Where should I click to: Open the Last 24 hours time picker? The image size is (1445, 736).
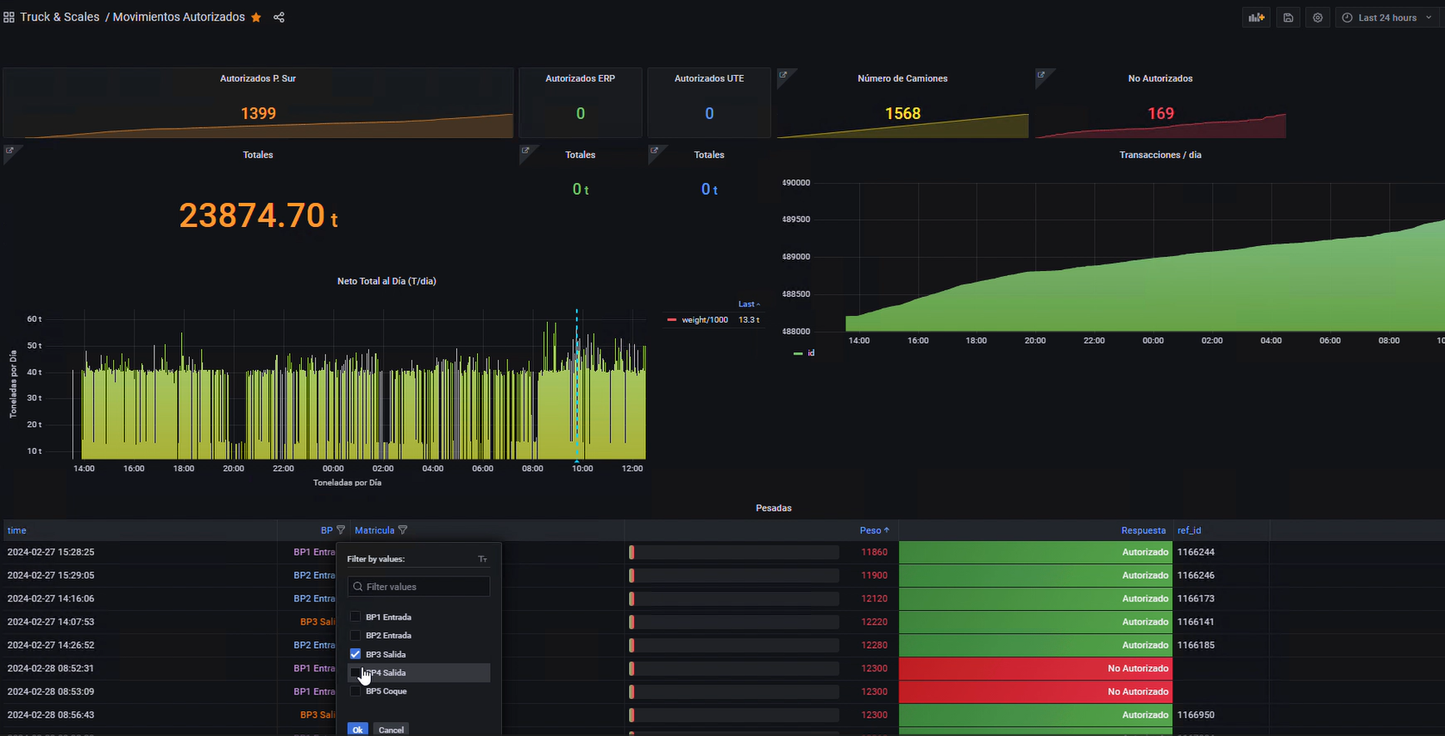[x=1388, y=18]
